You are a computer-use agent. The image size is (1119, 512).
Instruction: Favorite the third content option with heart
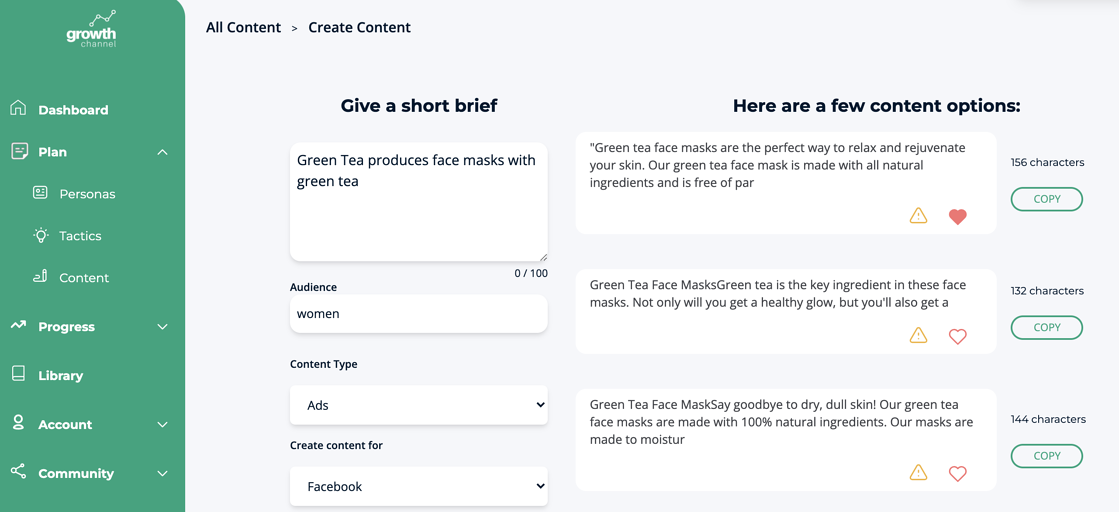point(958,473)
